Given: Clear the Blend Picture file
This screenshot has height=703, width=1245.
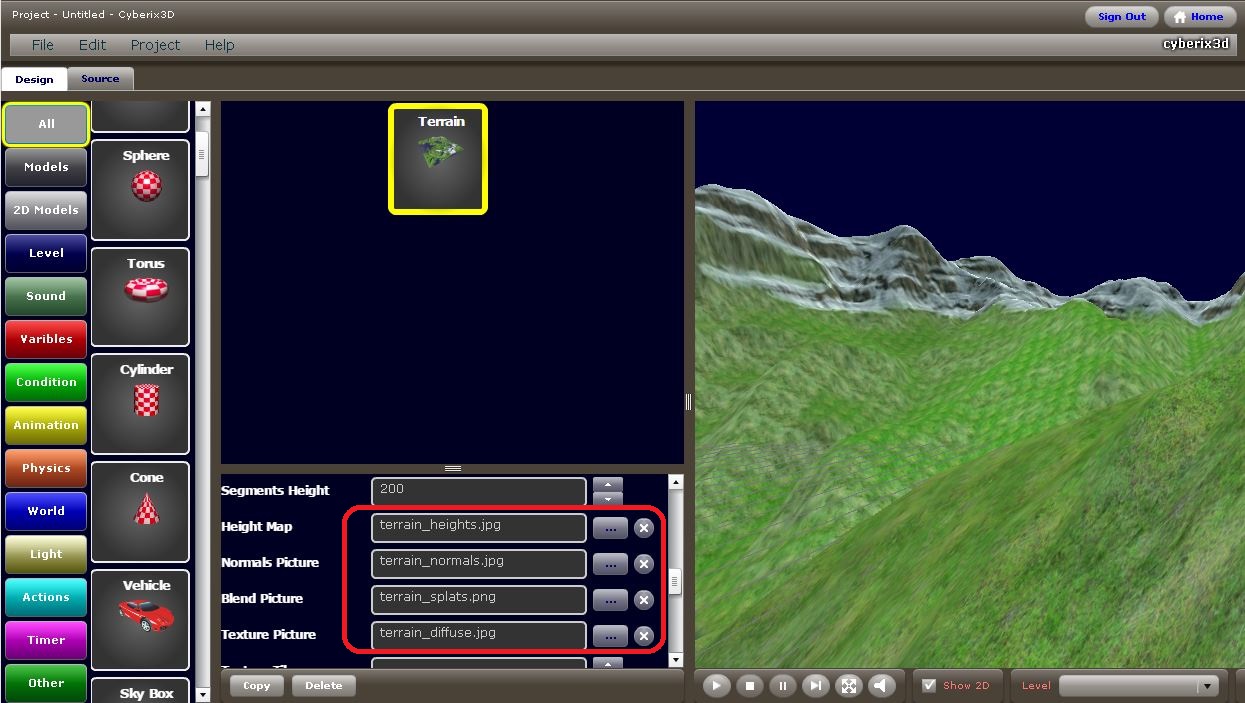Looking at the screenshot, I should [x=644, y=599].
